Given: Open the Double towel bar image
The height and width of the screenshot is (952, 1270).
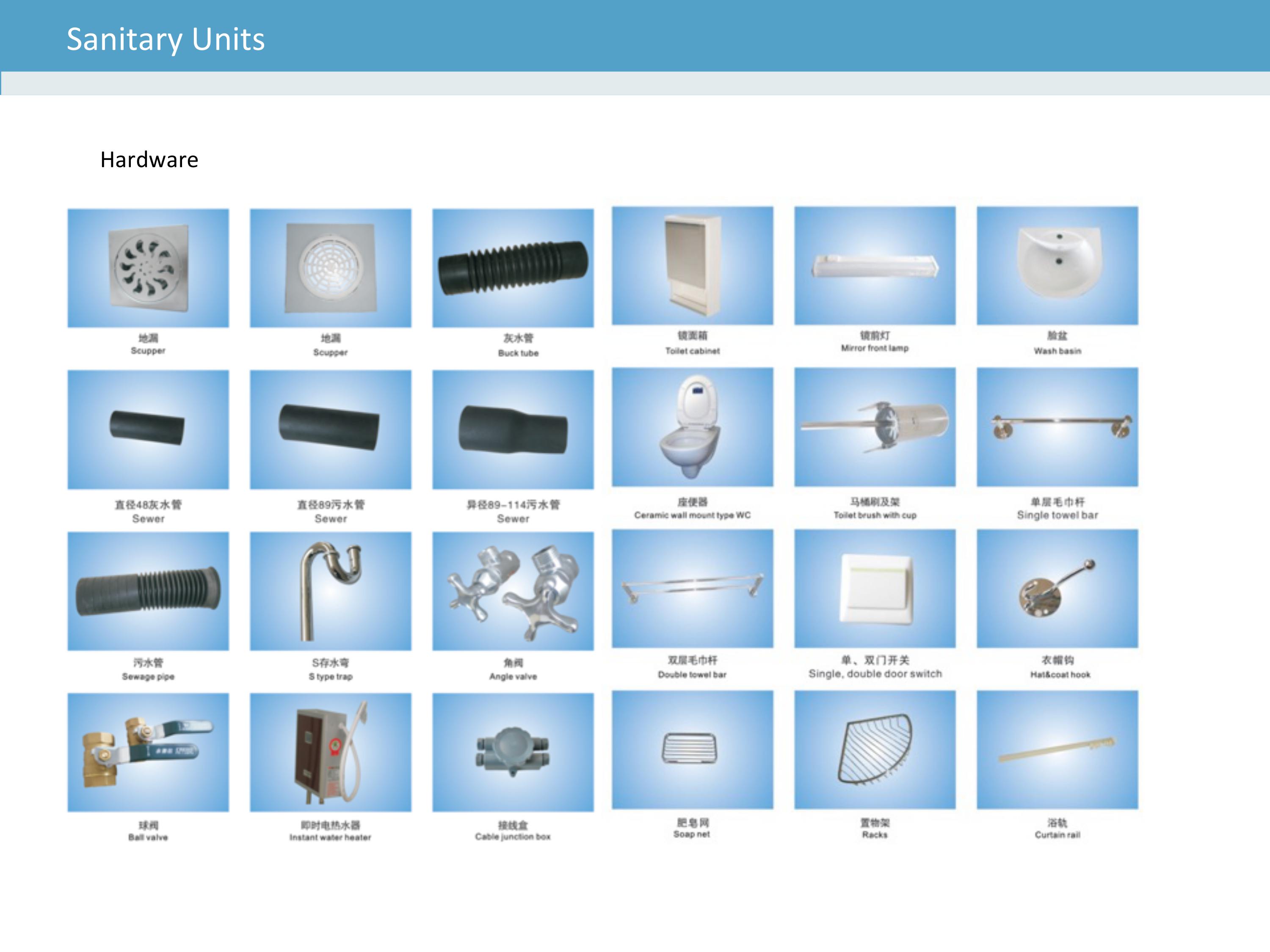Looking at the screenshot, I should pyautogui.click(x=693, y=589).
